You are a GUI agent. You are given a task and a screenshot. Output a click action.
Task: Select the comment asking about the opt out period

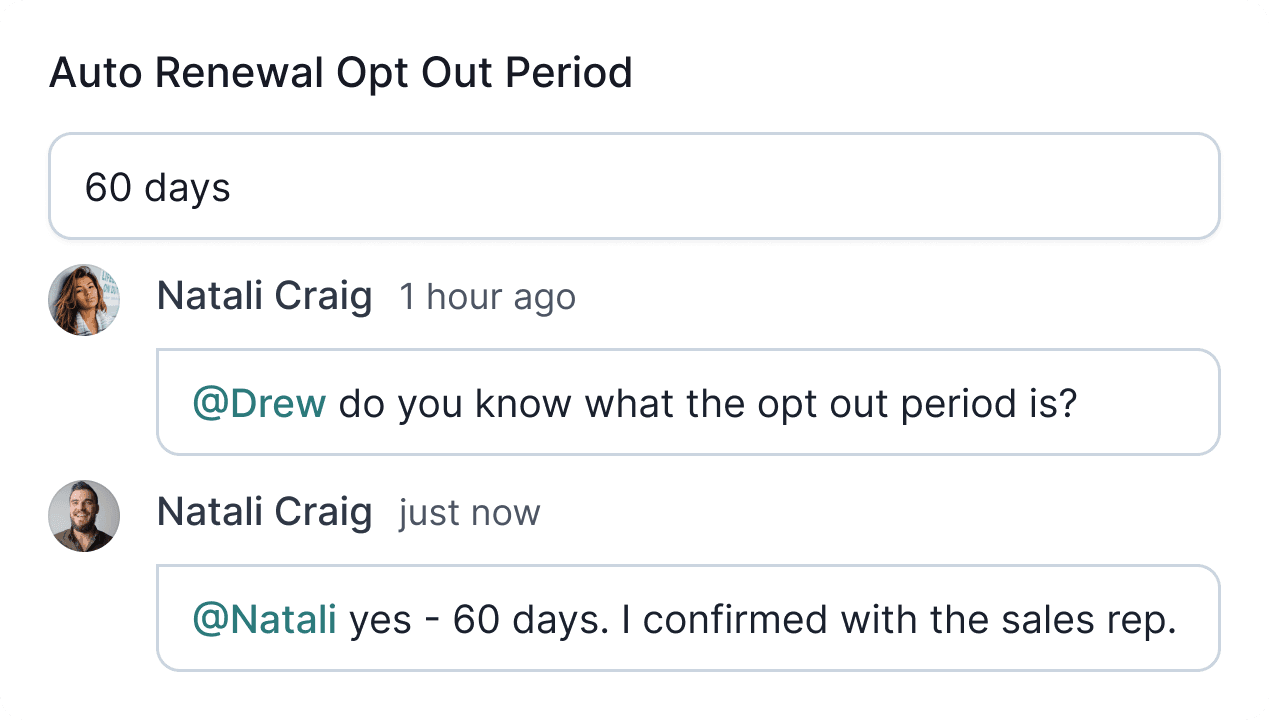[x=688, y=402]
